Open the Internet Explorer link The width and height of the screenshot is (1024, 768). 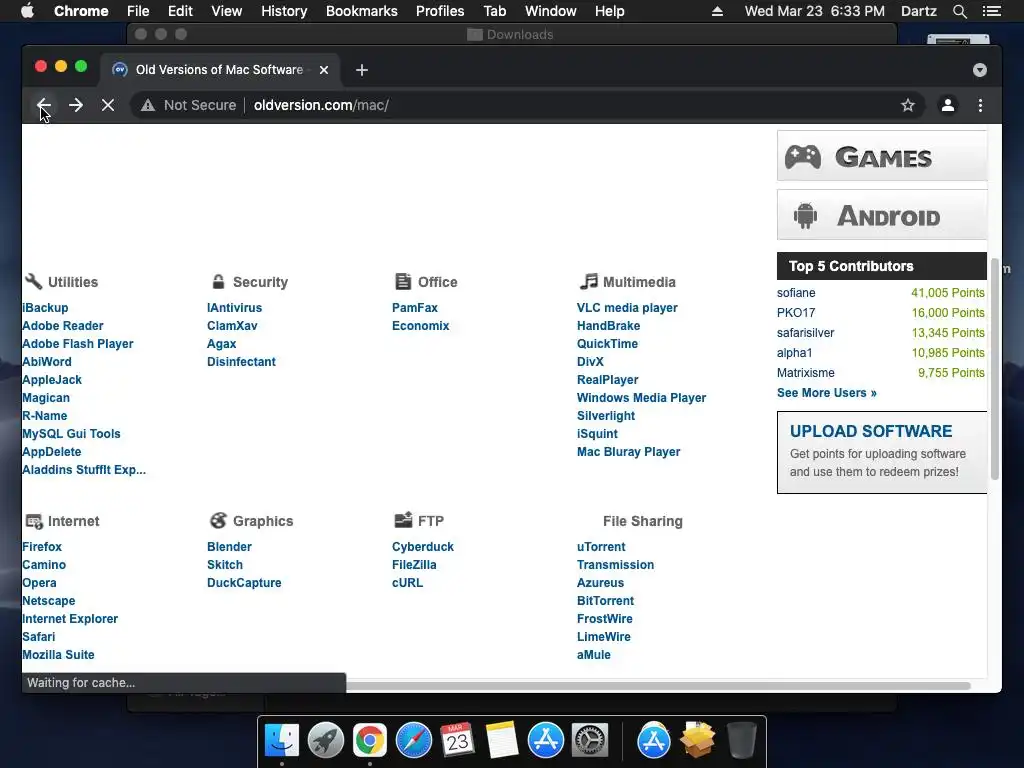pos(70,618)
